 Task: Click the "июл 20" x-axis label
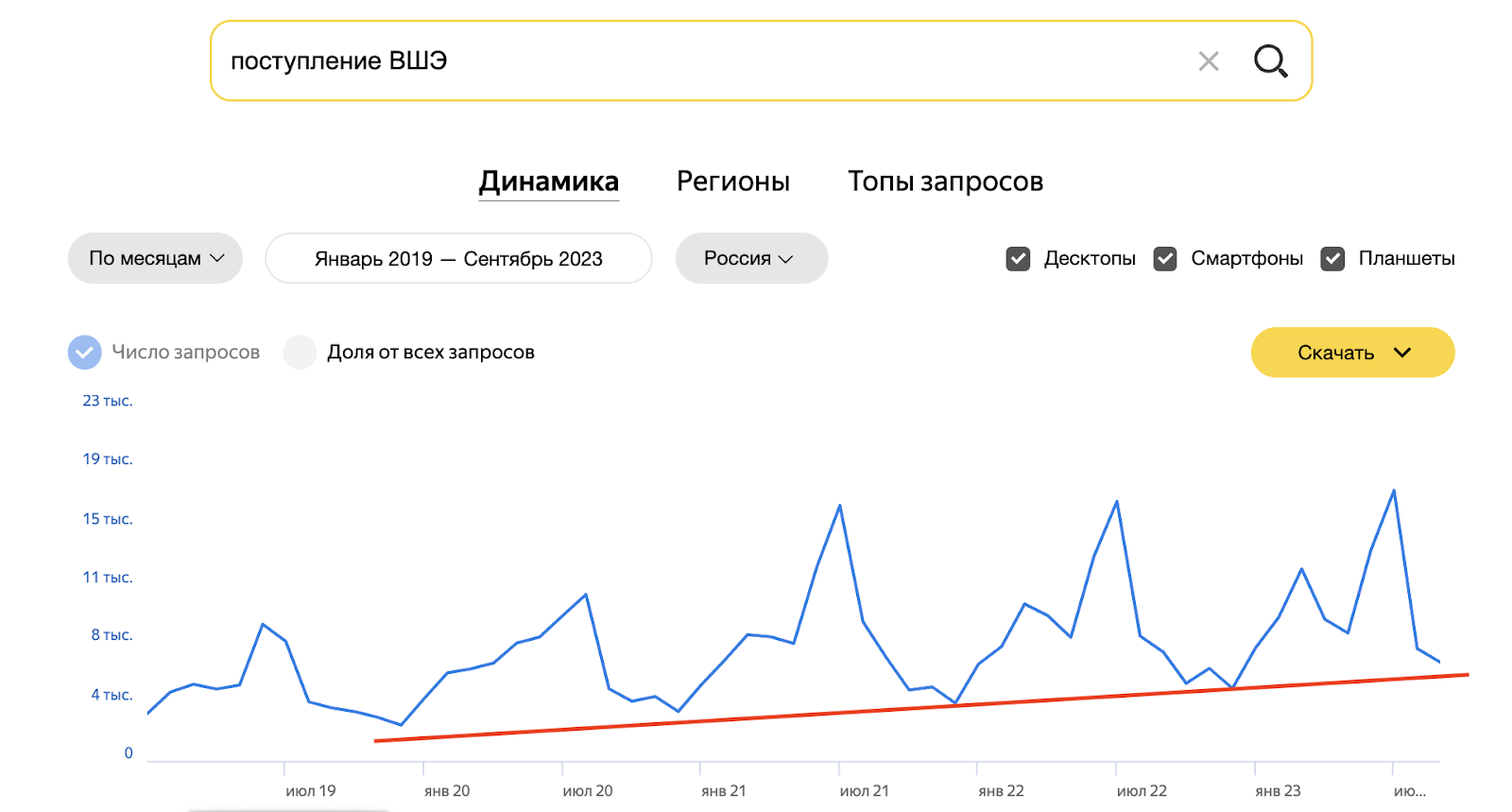(x=588, y=791)
